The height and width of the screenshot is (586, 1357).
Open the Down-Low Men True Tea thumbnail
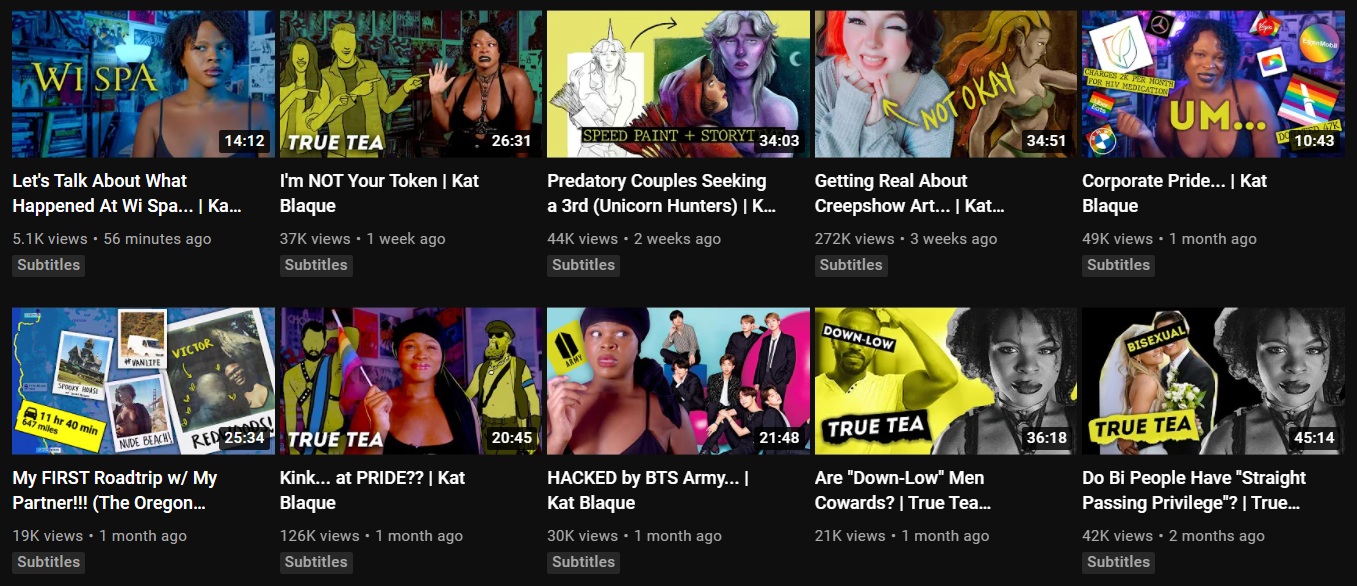(946, 381)
